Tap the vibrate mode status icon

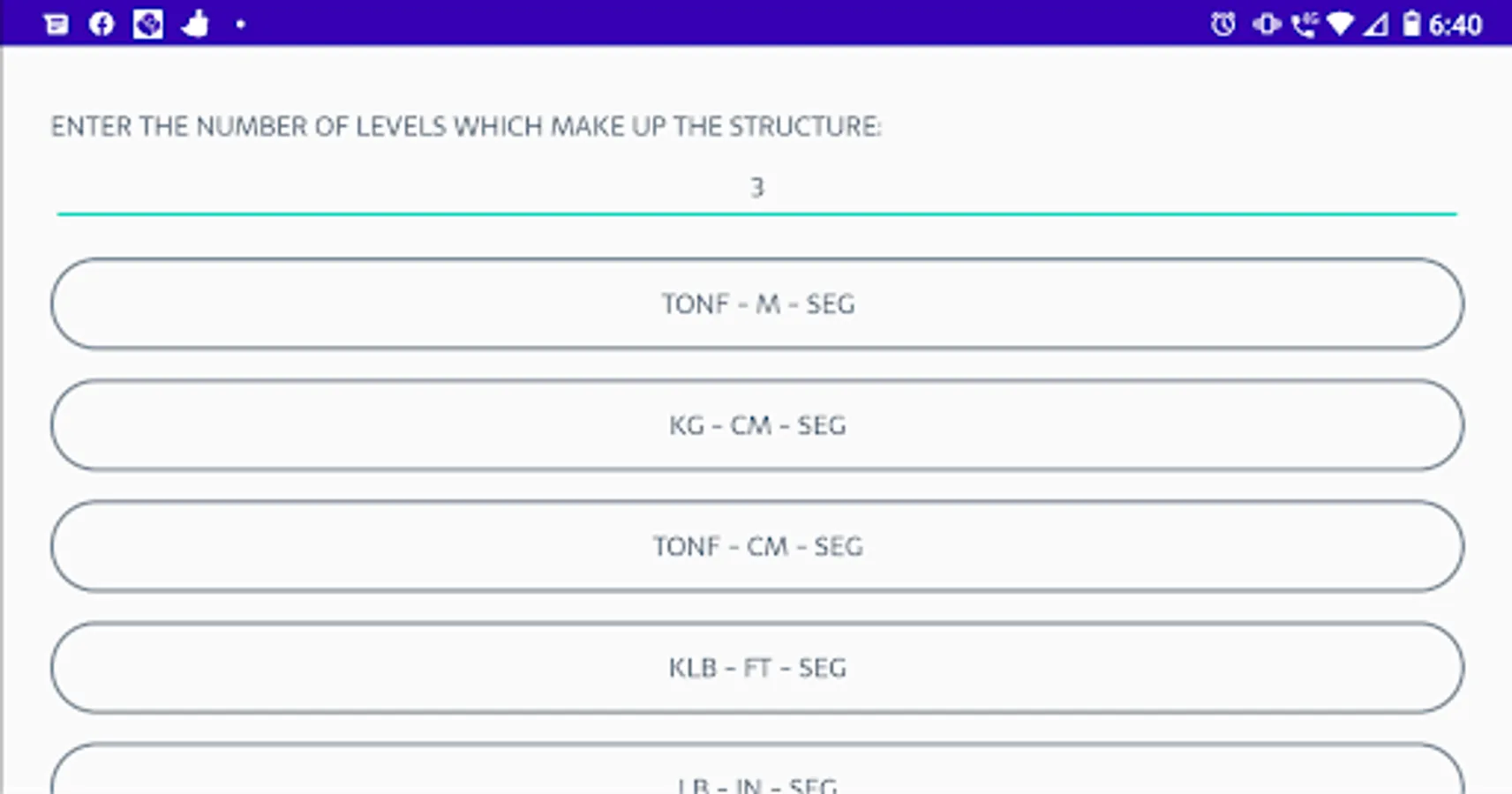click(1267, 24)
